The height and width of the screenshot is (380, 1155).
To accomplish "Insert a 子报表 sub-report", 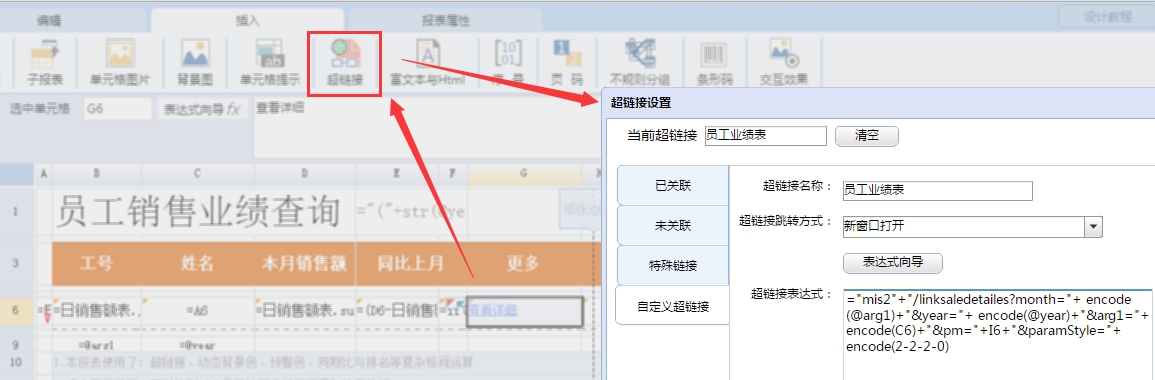I will 44,63.
